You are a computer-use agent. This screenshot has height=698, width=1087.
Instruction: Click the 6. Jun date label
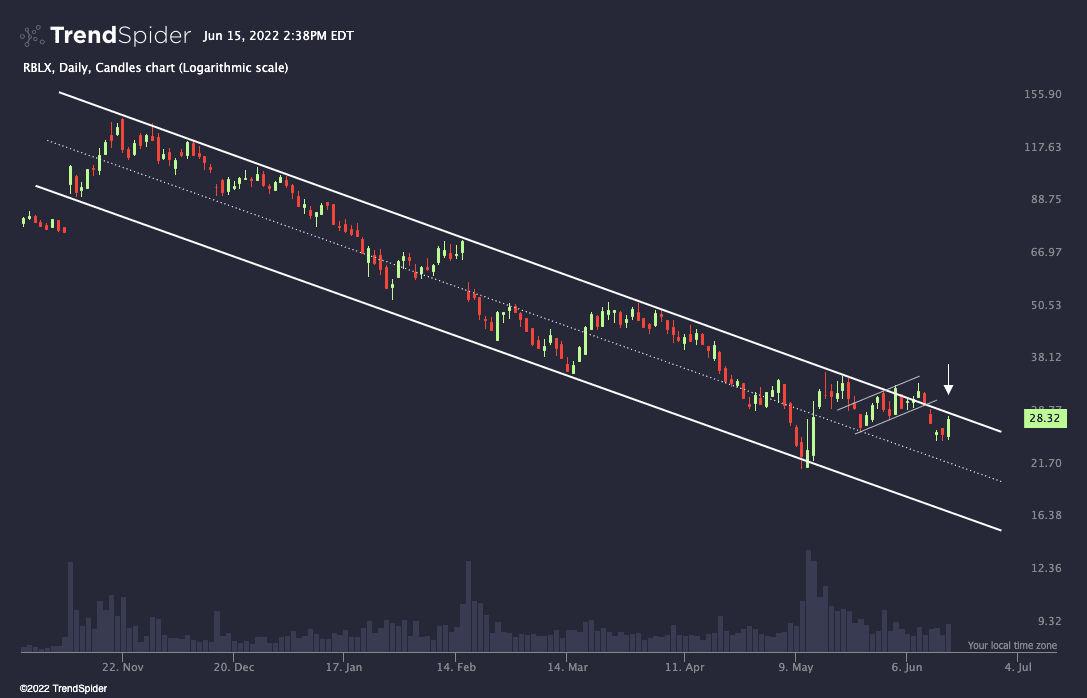click(x=905, y=666)
